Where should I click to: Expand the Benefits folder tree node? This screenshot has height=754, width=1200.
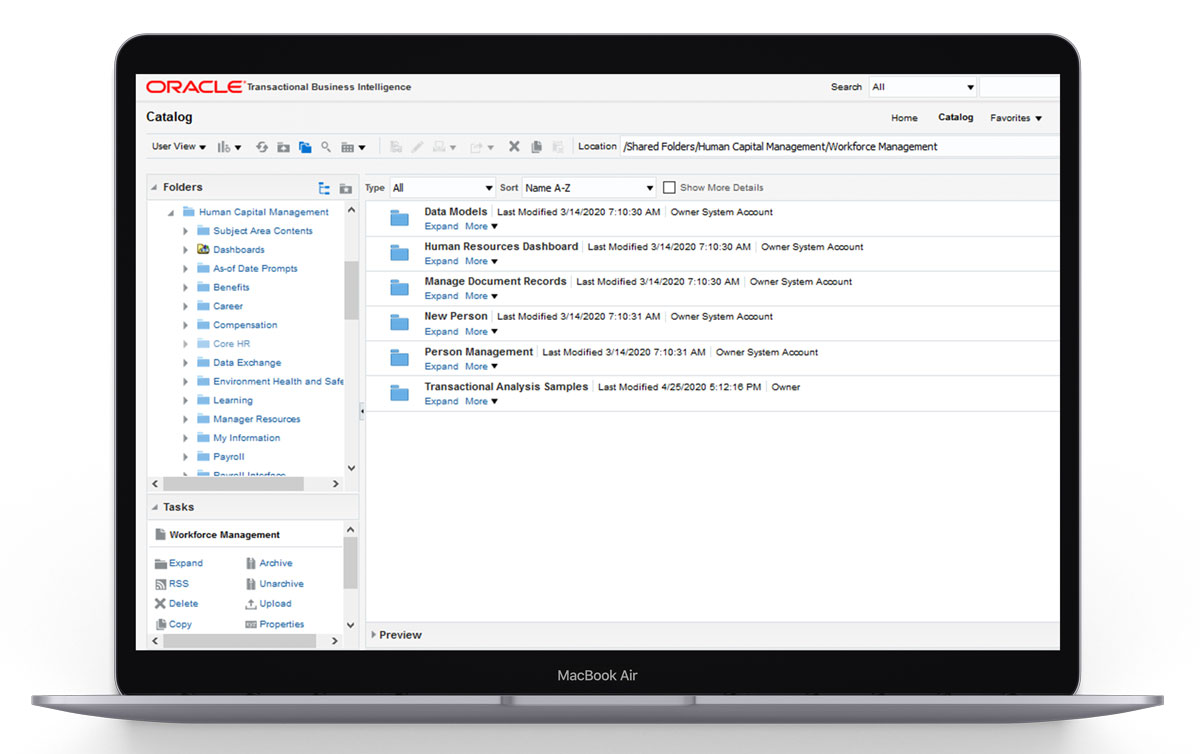[185, 288]
